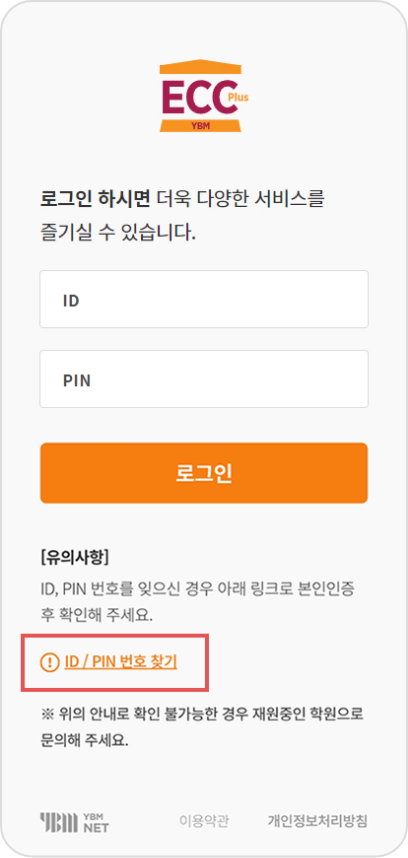Viewport: 408px width, 858px height.
Task: Click the '후 확인해 주세요.' text line
Action: 96,616
